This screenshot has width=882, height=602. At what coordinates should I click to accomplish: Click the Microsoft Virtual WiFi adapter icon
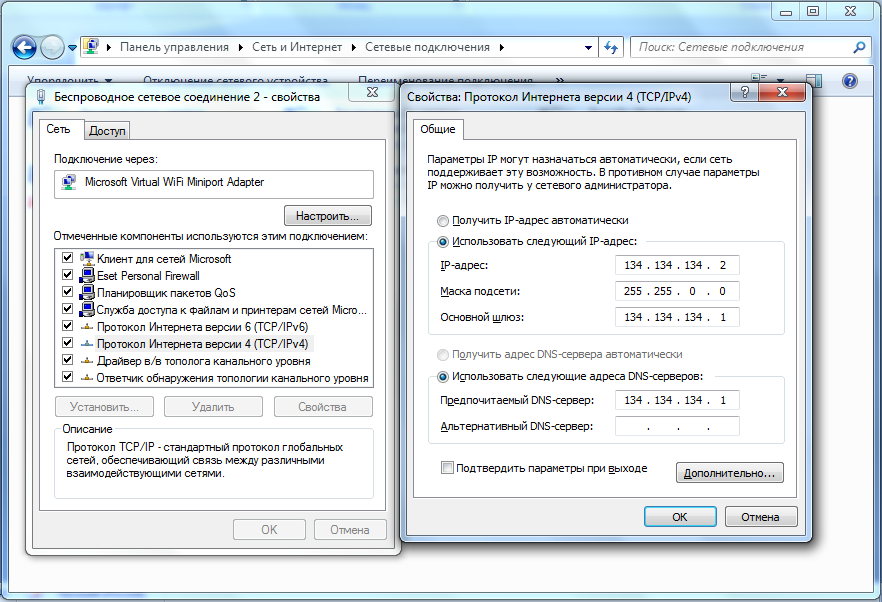69,182
